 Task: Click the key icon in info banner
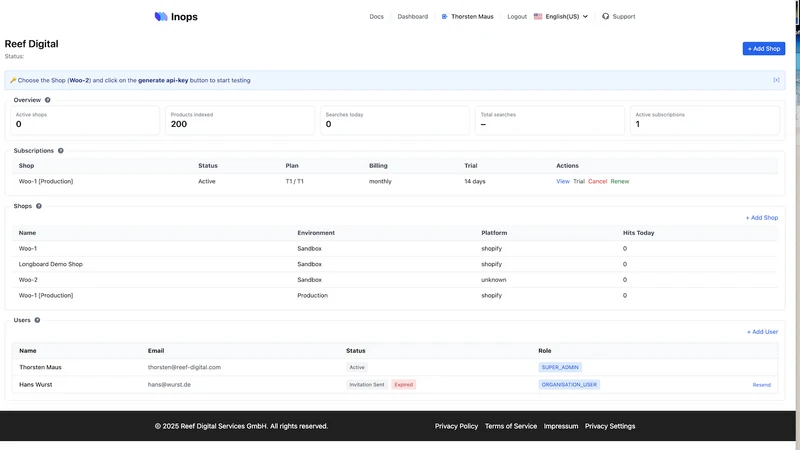pos(13,80)
